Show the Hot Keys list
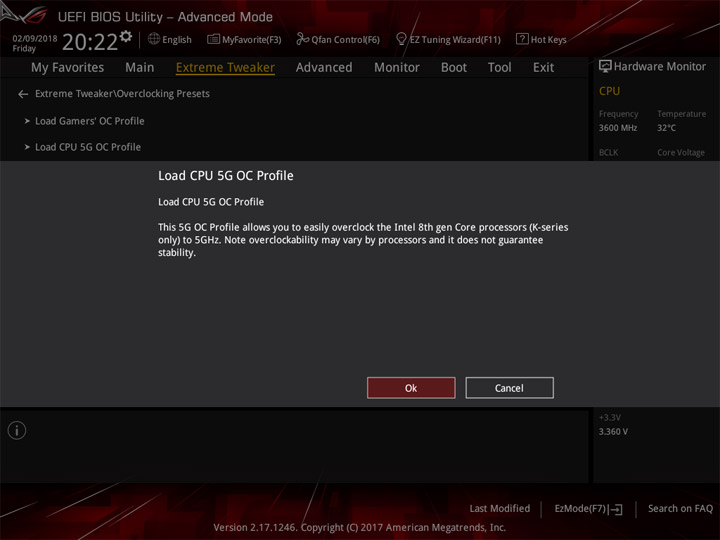The image size is (720, 540). tap(548, 40)
